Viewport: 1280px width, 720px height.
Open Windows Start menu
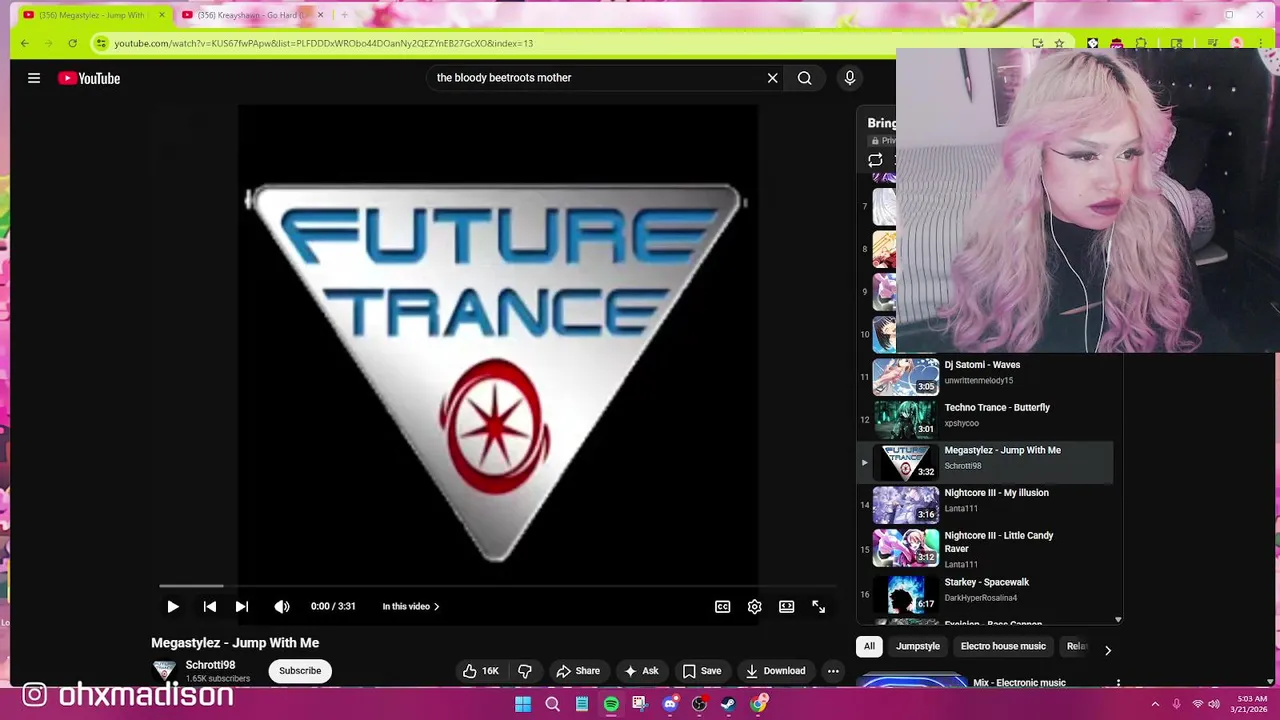pyautogui.click(x=523, y=704)
